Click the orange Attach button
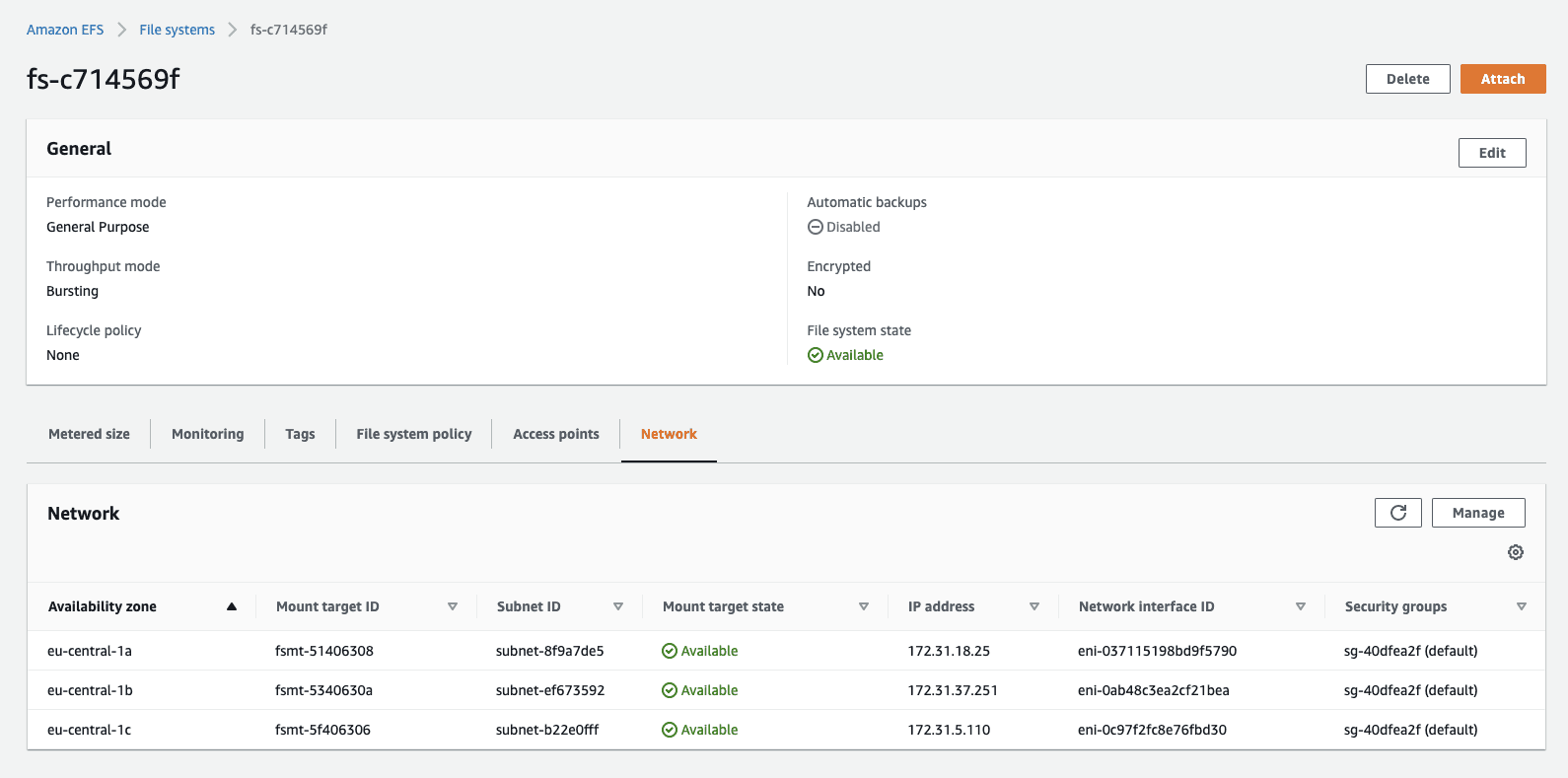 [1503, 79]
